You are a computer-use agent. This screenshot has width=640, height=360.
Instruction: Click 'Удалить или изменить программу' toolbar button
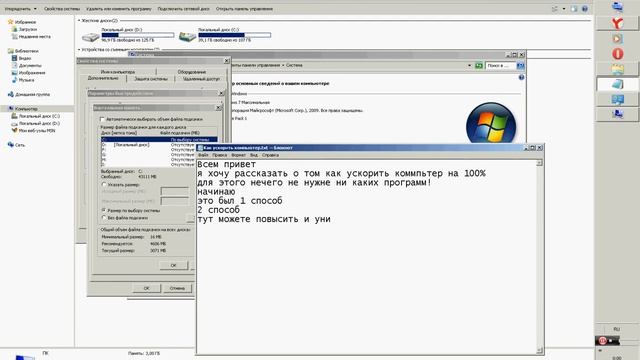click(x=118, y=9)
